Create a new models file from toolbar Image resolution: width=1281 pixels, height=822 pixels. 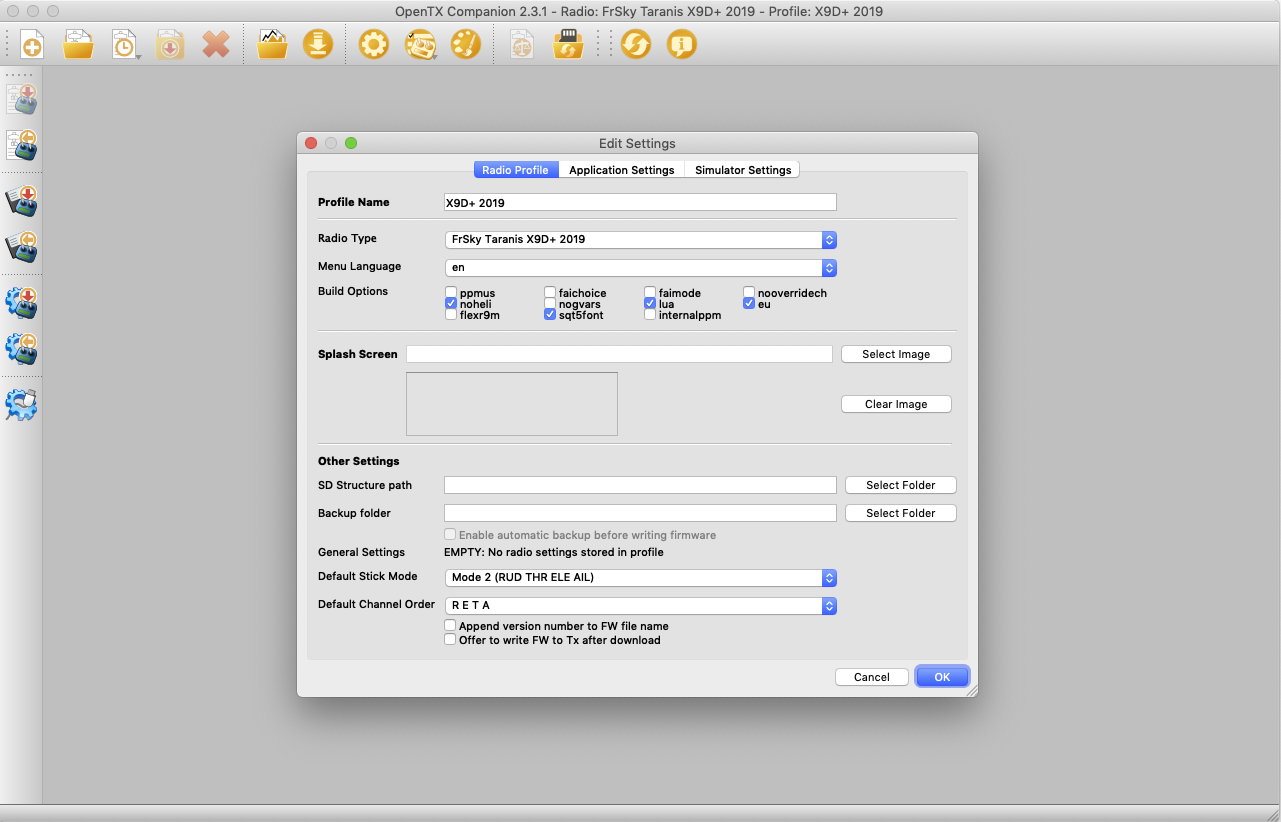point(33,45)
